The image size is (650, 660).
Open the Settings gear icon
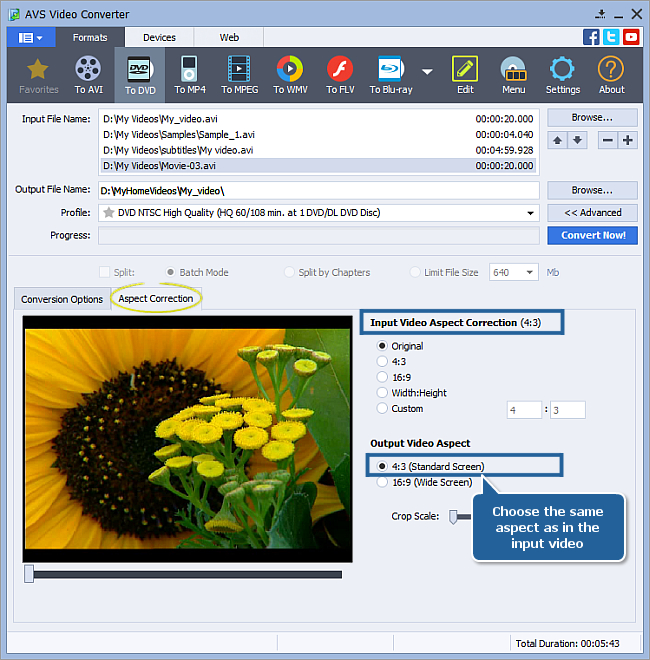562,75
